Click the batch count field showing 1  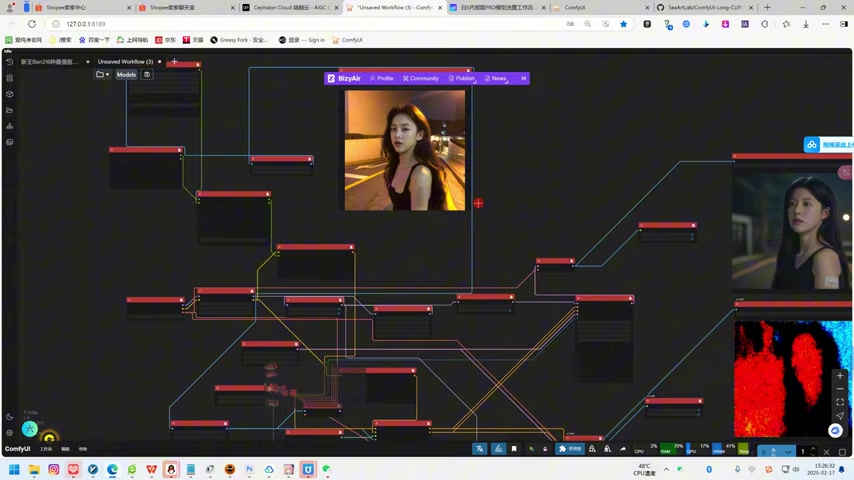803,452
